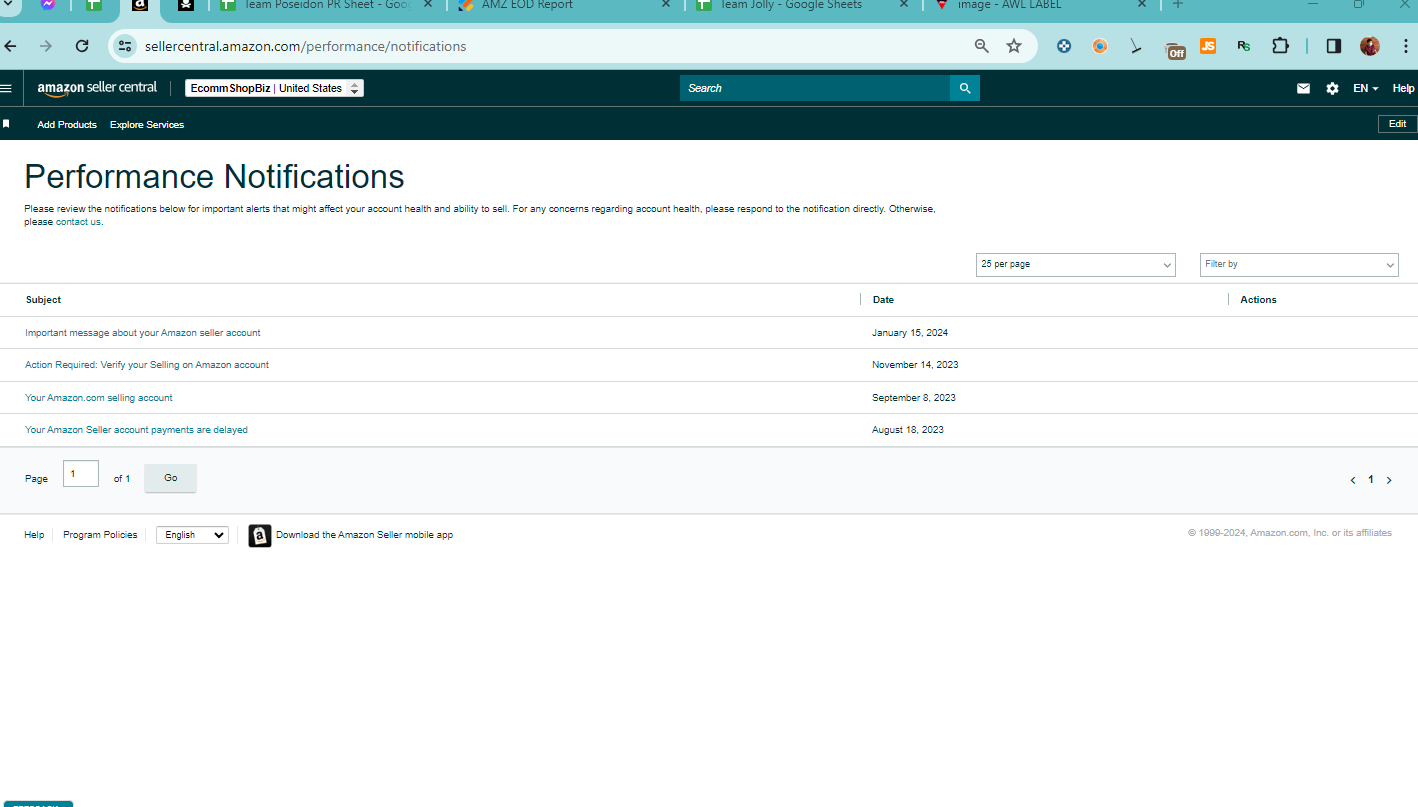Toggle the browser side panel
The width and height of the screenshot is (1418, 807).
(x=1333, y=46)
